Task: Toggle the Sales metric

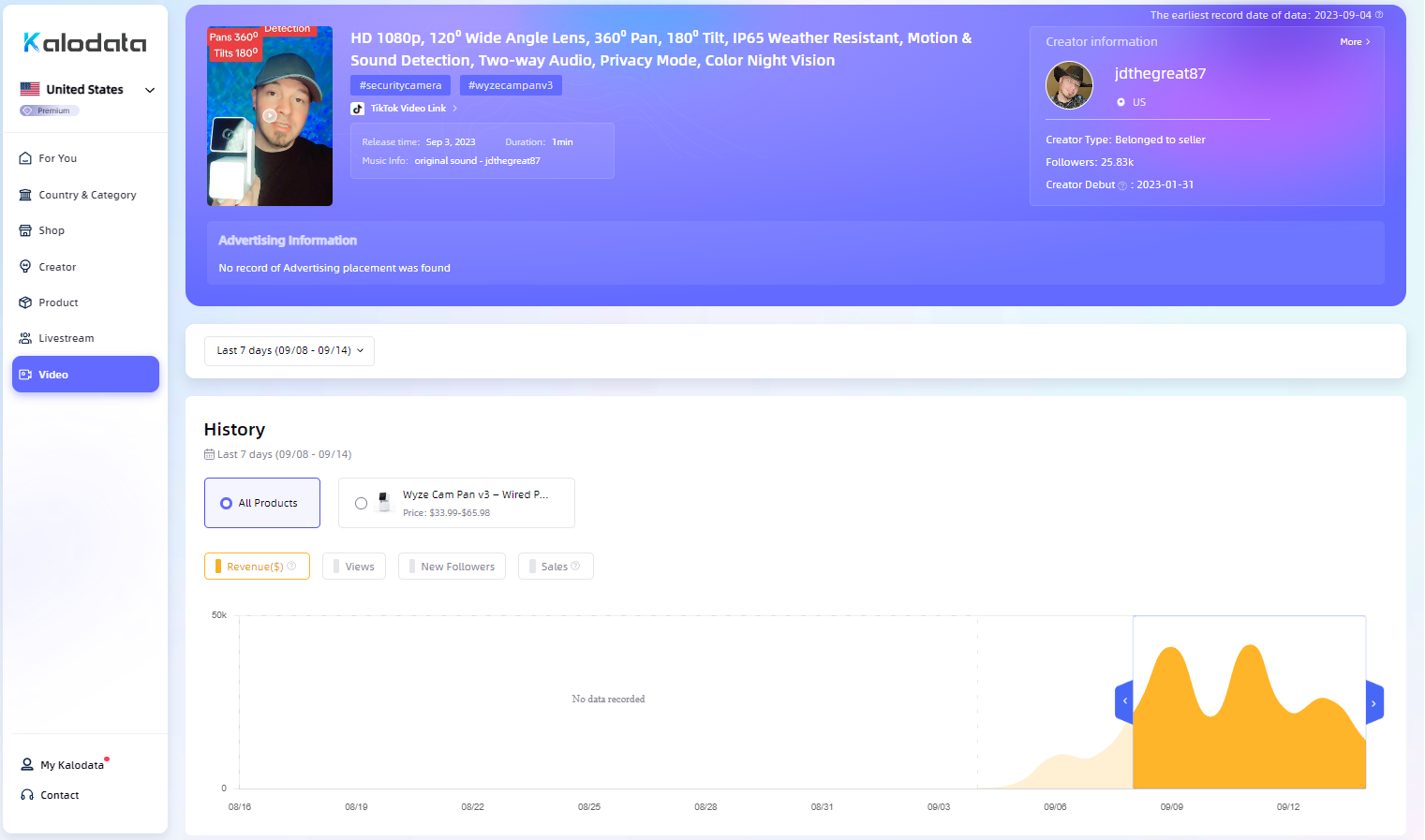Action: tap(556, 567)
